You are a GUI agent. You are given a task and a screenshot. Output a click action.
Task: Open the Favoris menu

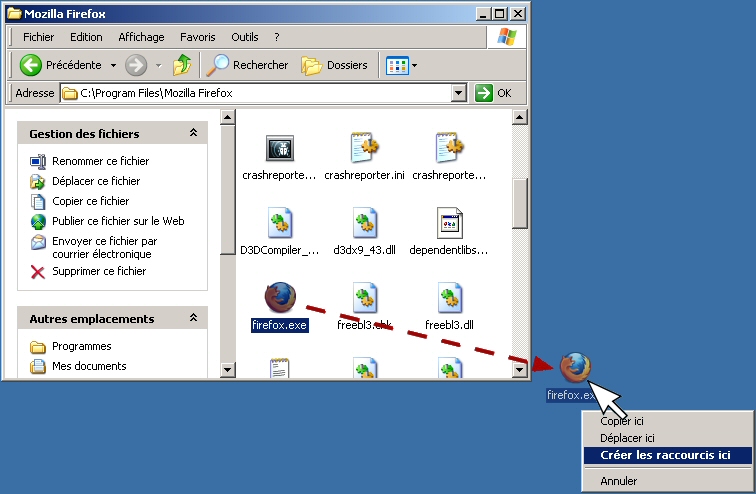198,37
